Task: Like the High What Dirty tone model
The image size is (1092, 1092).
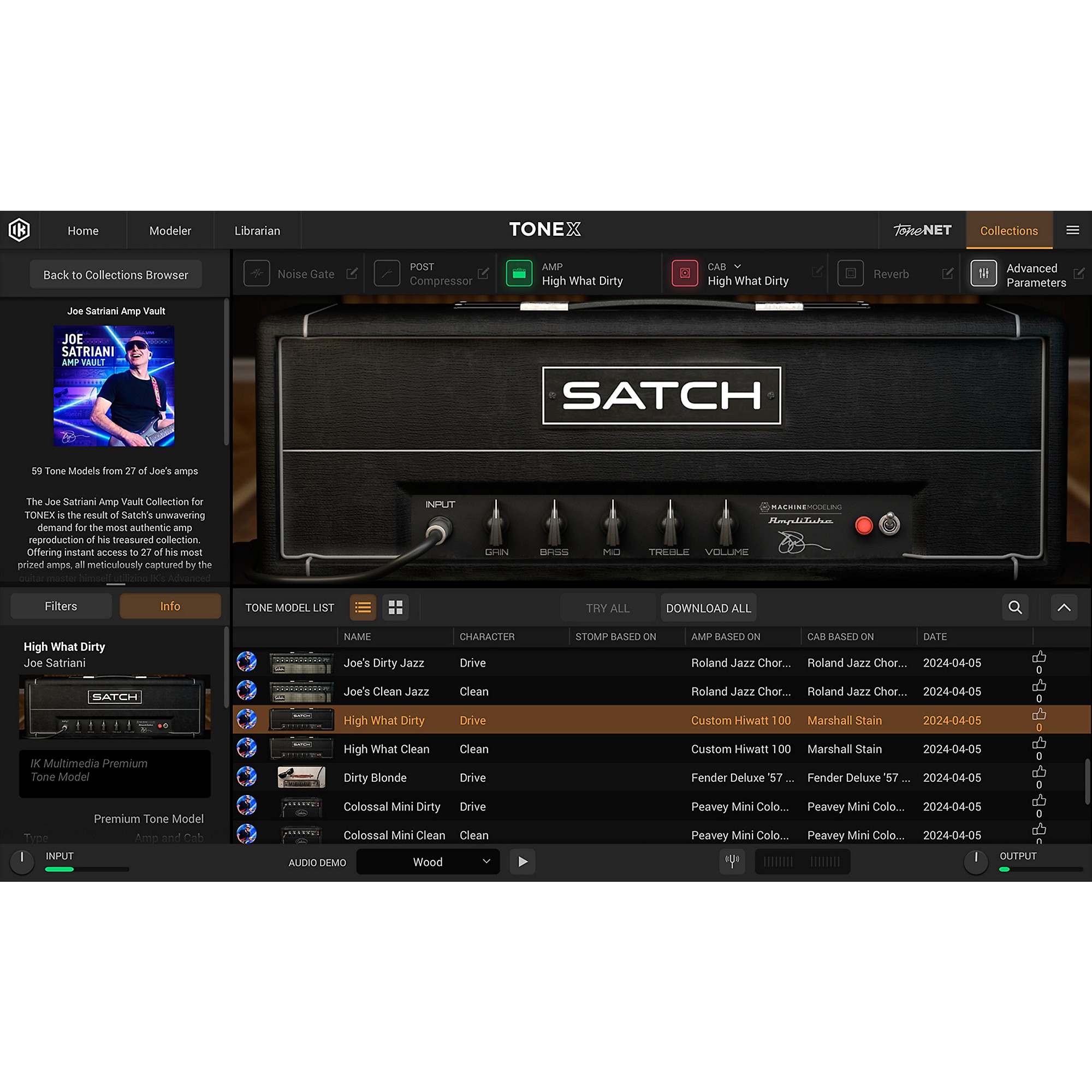Action: pos(1039,714)
